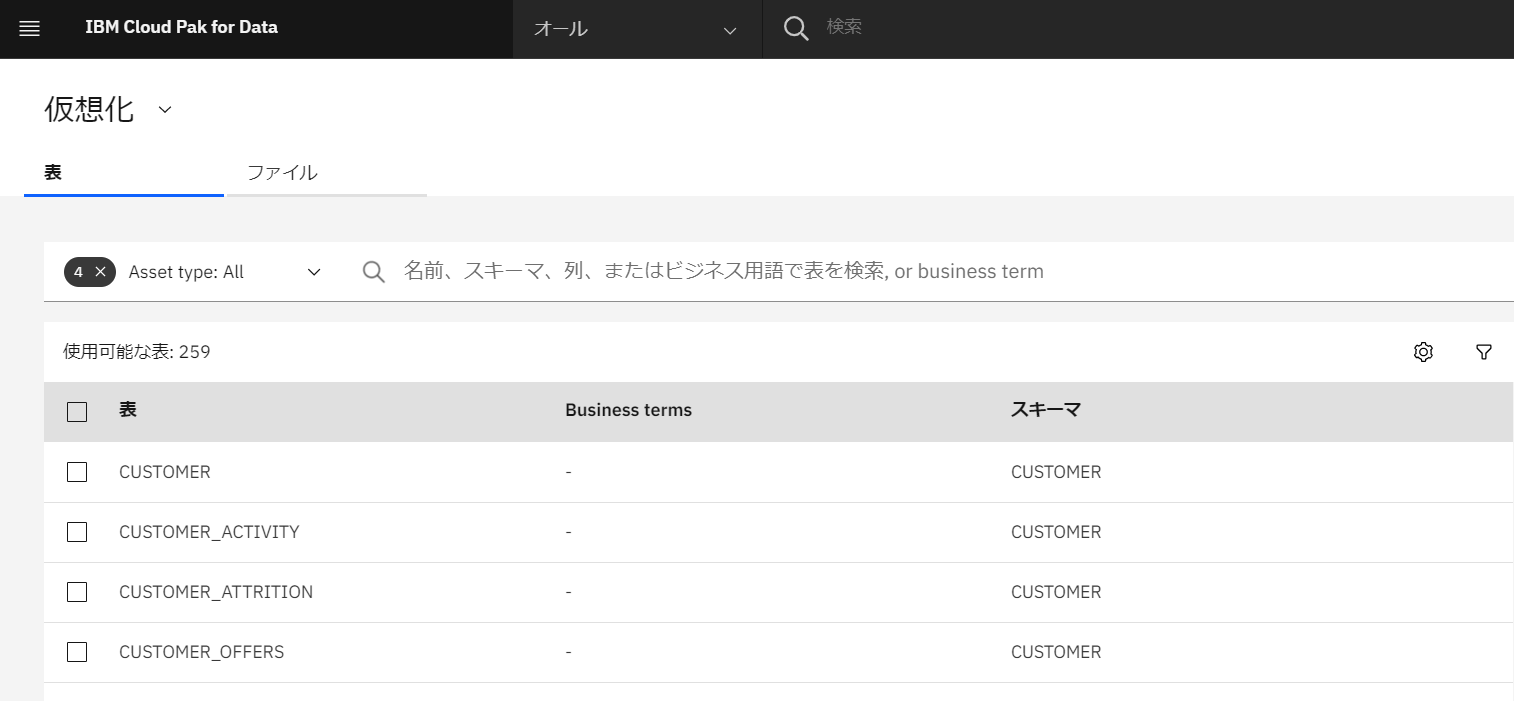Click the Business terms column header

coord(628,410)
